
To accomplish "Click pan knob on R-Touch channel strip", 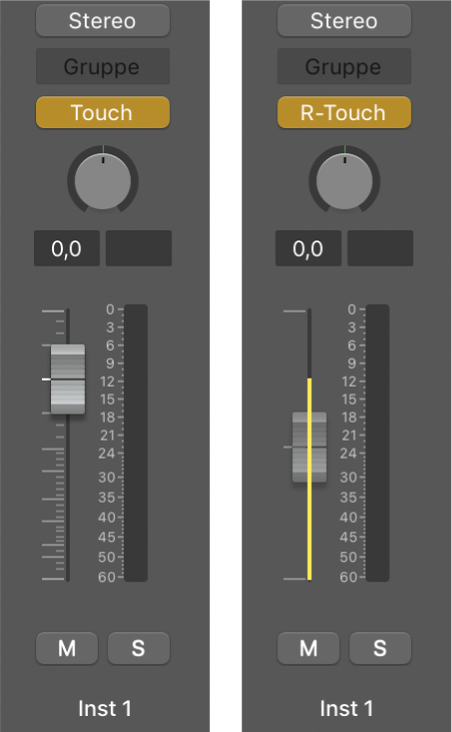I will click(x=344, y=180).
